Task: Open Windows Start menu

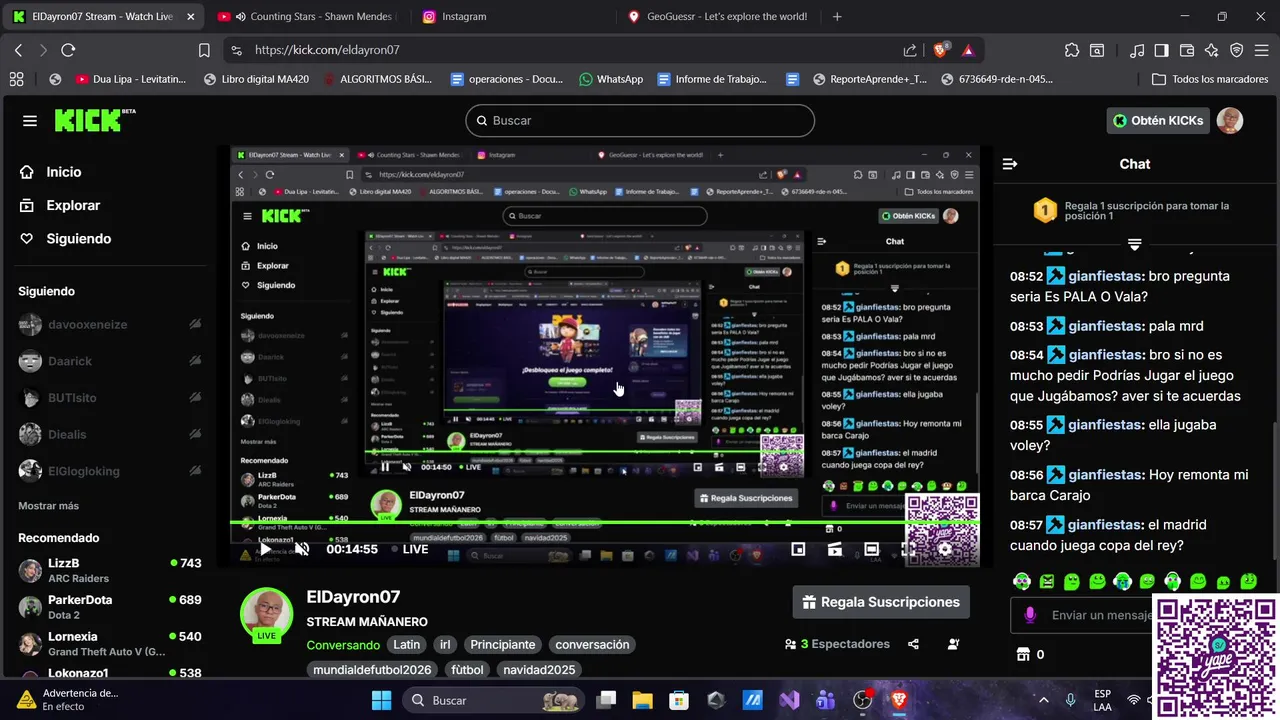Action: click(381, 700)
